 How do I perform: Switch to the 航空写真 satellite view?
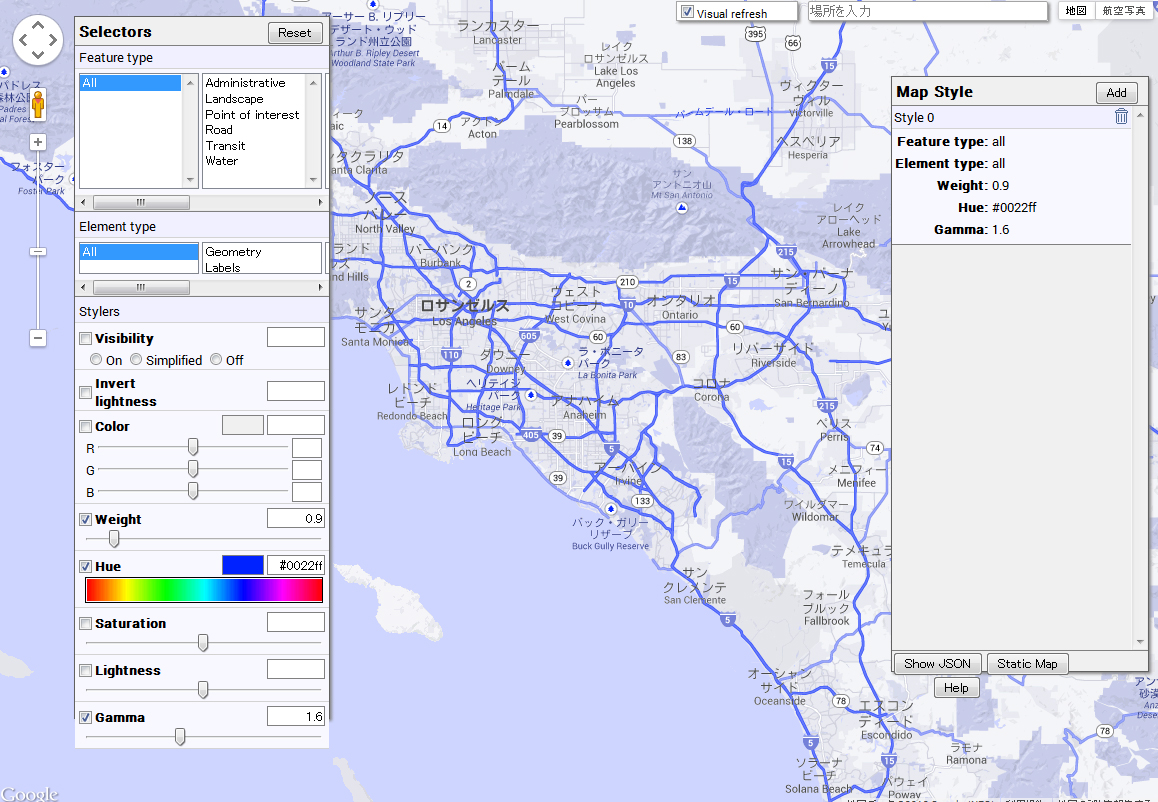[x=1124, y=11]
